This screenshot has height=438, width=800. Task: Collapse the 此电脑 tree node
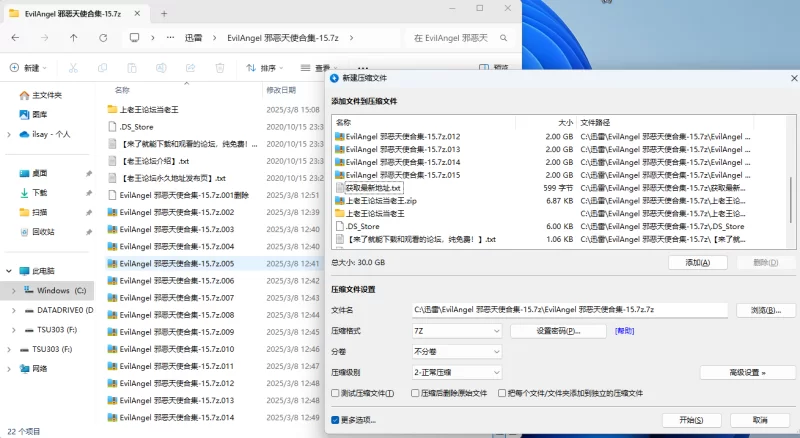[9, 271]
